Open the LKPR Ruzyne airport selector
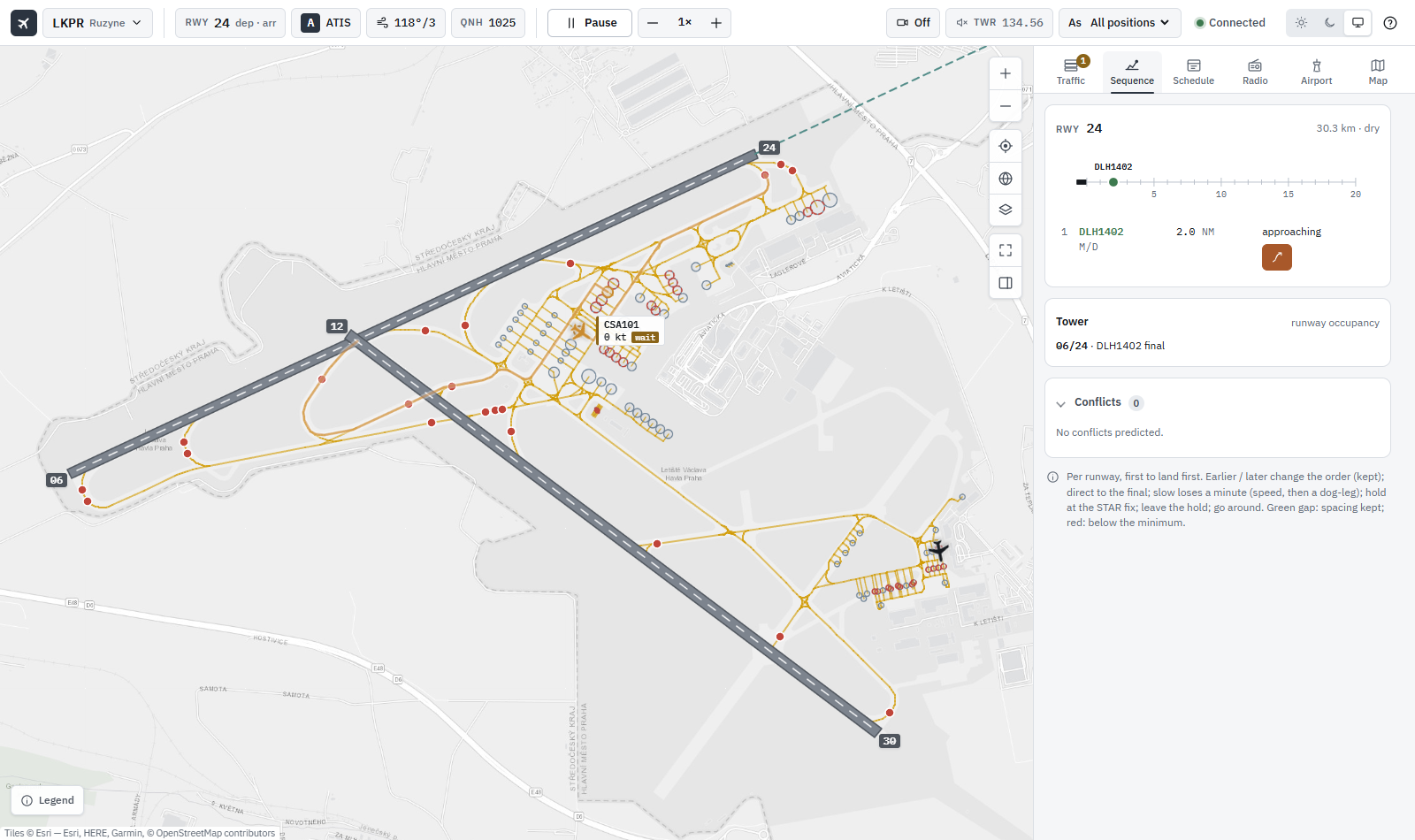Screen dimensions: 1415x840 [97, 23]
